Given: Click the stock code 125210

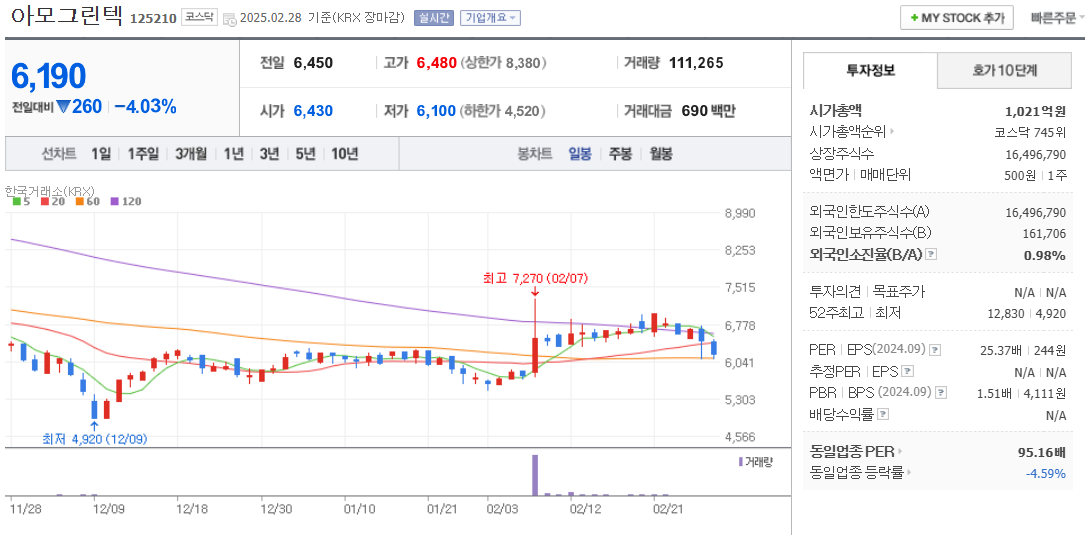Looking at the screenshot, I should (153, 19).
